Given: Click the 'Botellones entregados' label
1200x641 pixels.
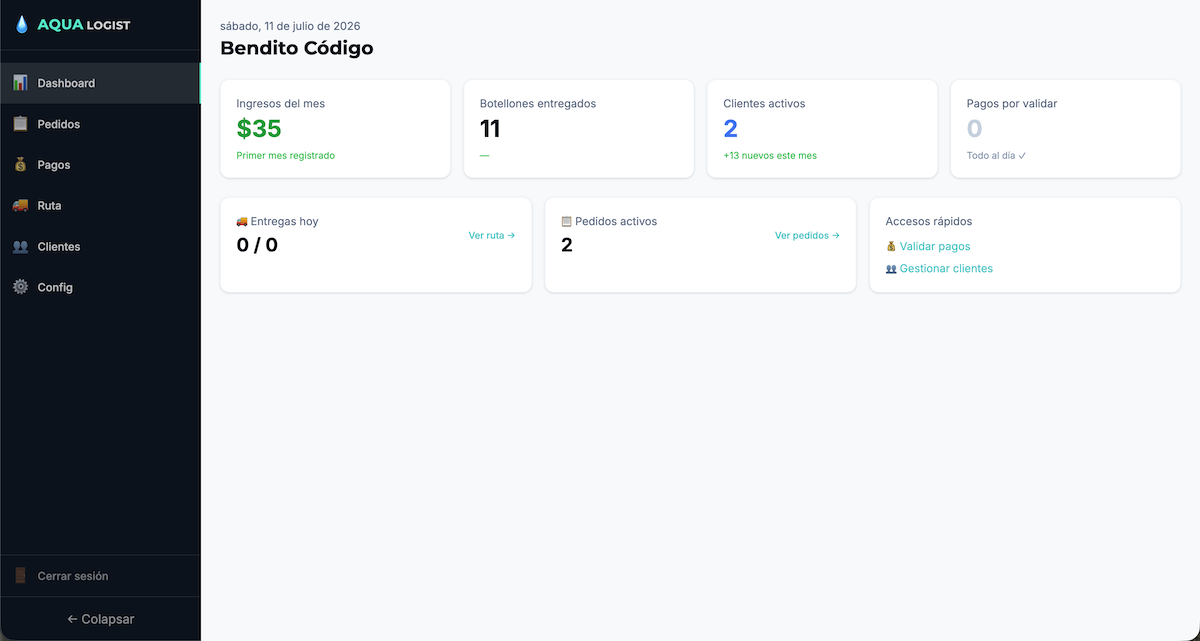Looking at the screenshot, I should [x=538, y=104].
